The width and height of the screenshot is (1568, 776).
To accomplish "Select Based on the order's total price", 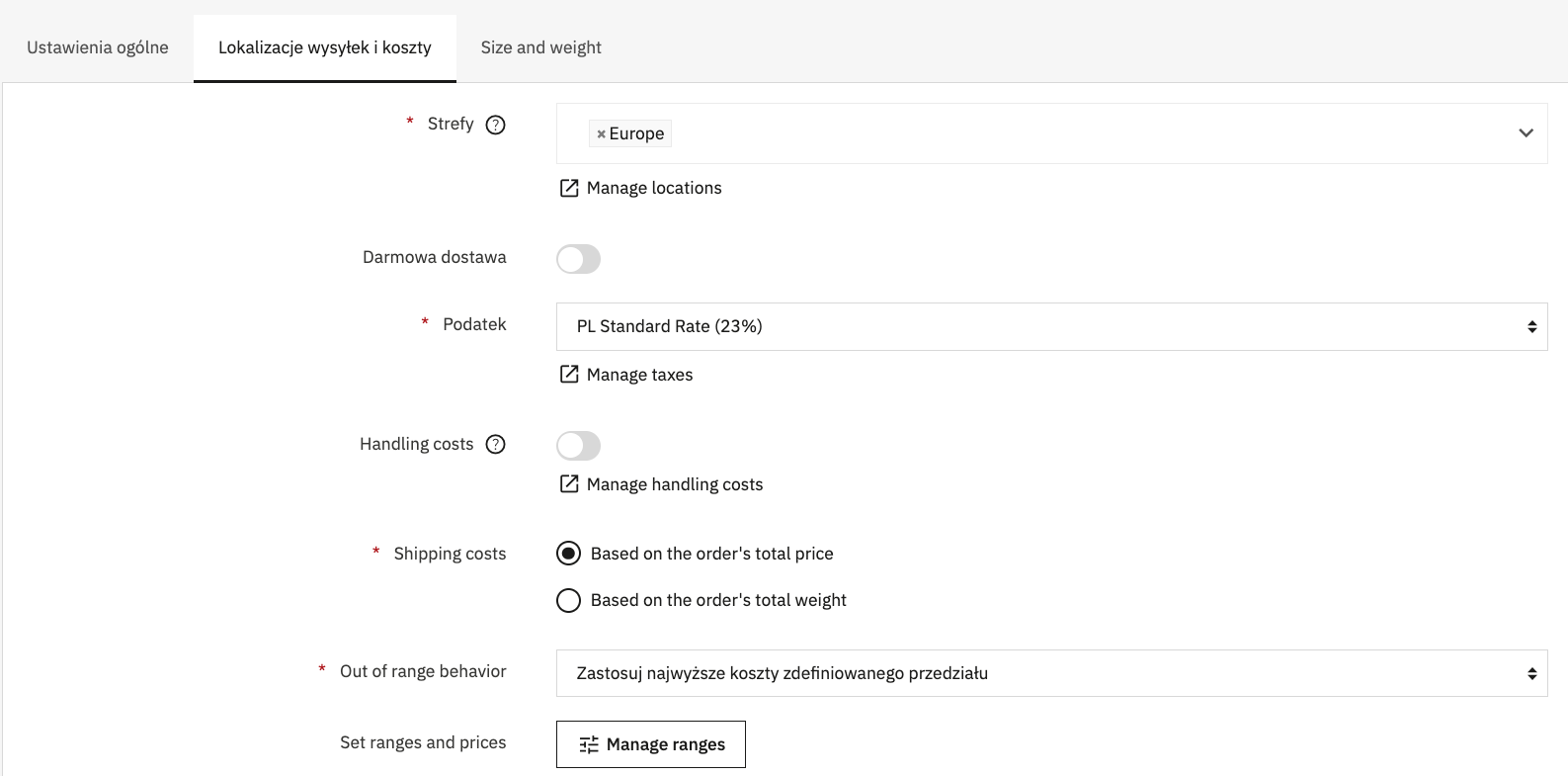I will point(568,554).
